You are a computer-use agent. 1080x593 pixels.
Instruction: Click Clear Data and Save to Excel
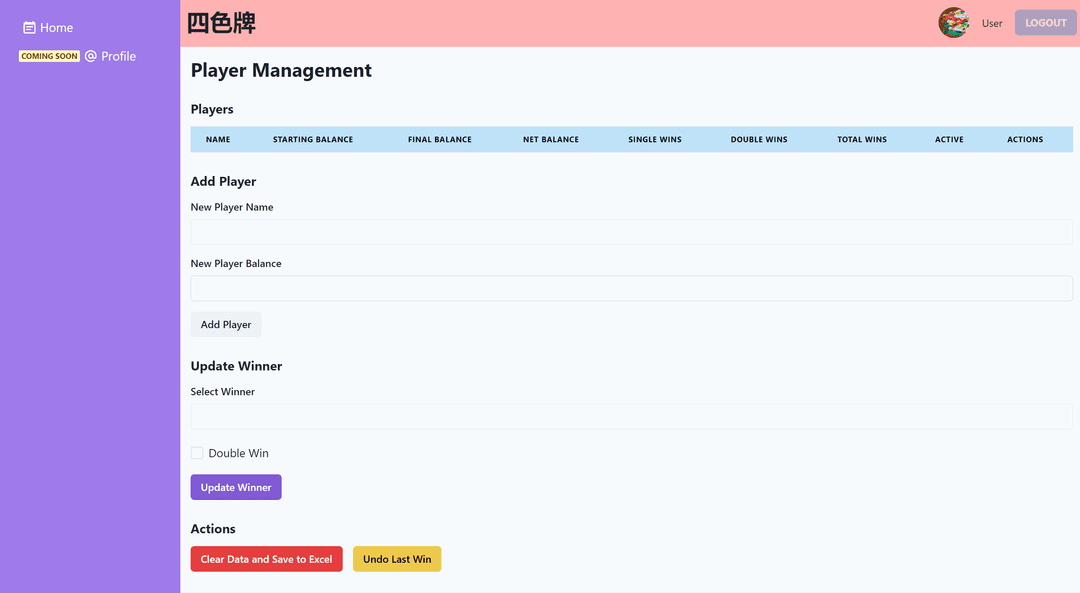click(x=266, y=559)
